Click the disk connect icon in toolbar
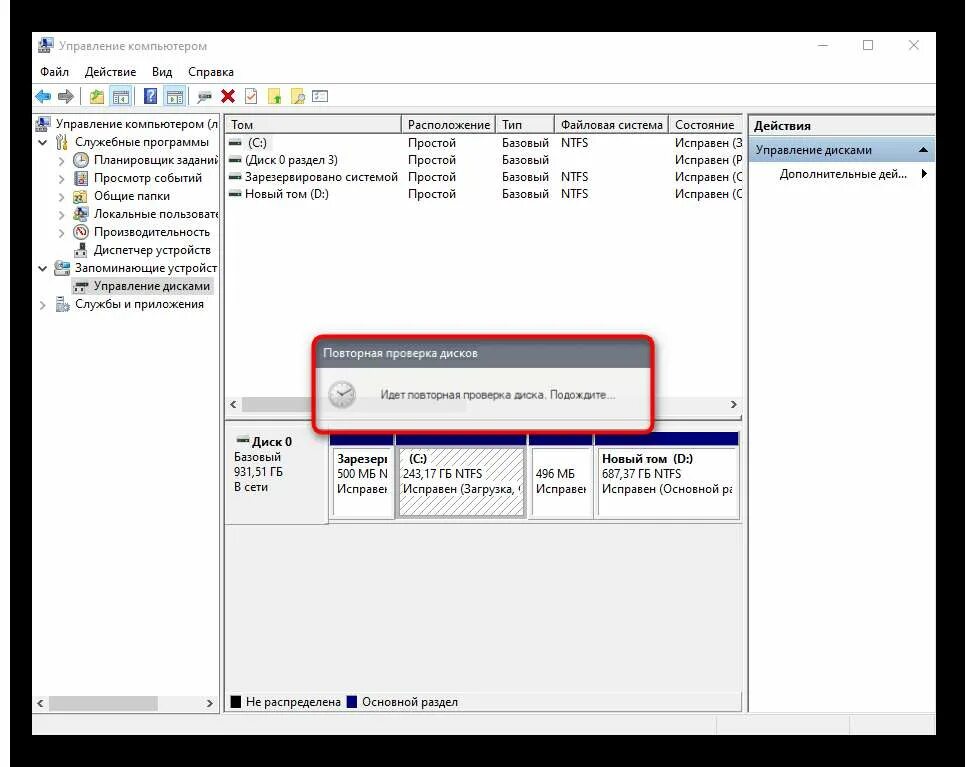 coord(204,96)
